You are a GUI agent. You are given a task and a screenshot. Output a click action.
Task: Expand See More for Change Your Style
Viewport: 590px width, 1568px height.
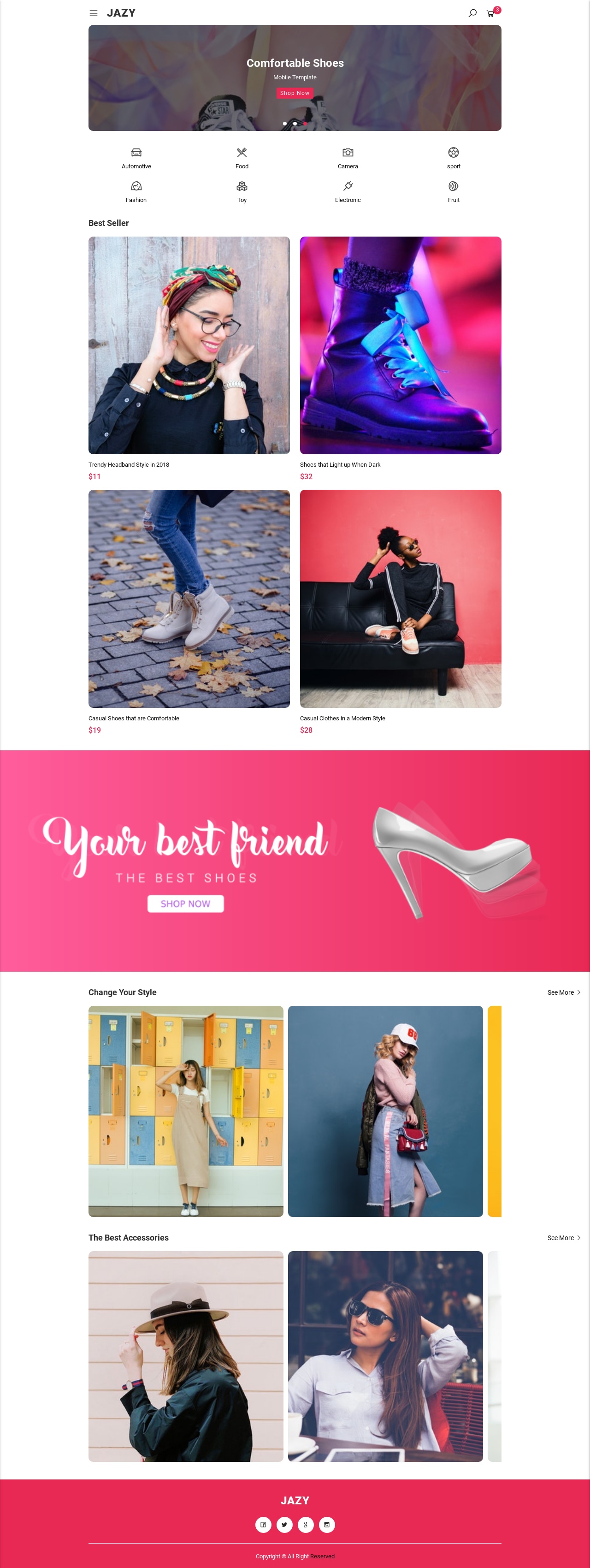564,992
